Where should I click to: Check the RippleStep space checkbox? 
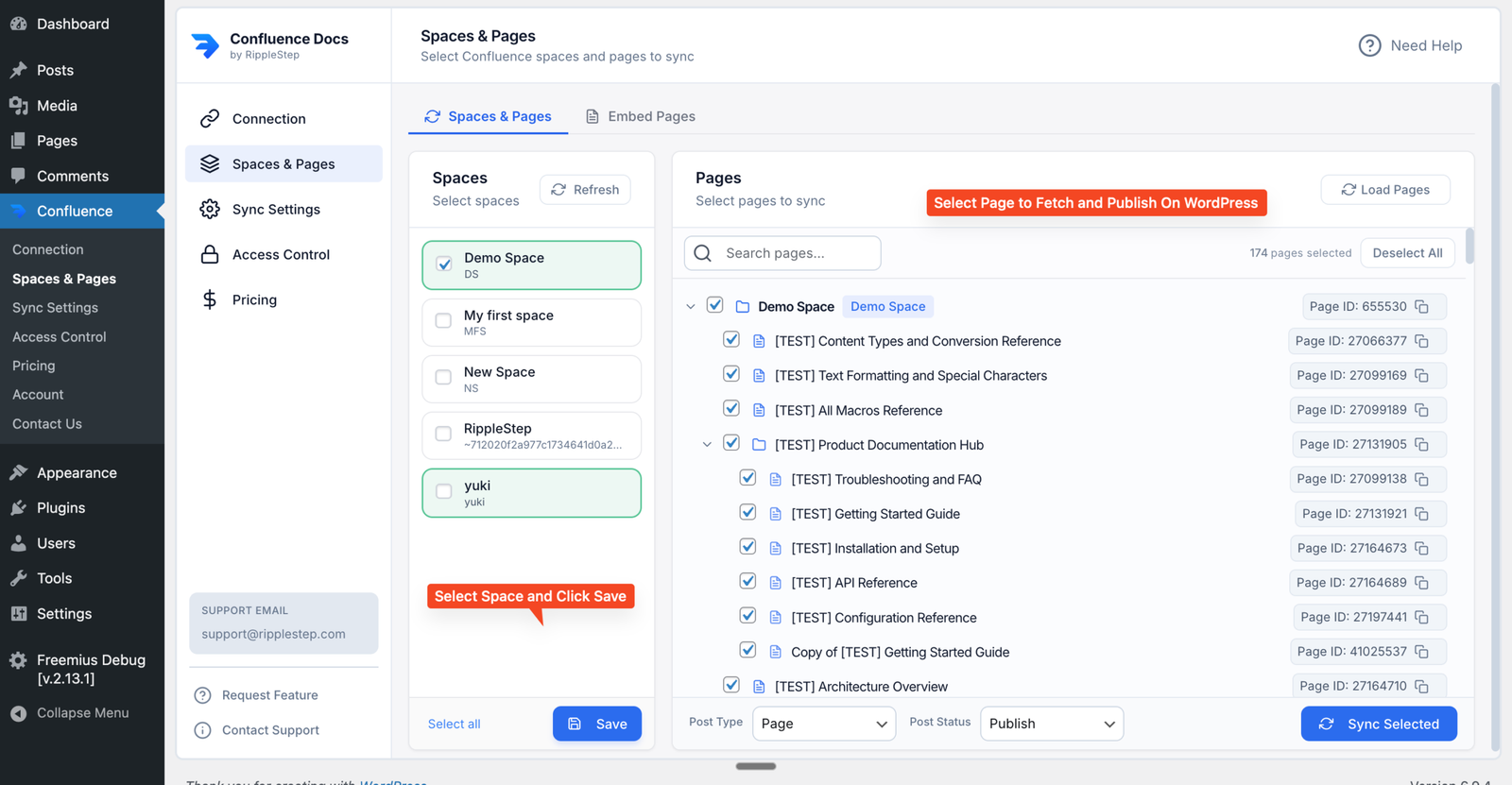click(443, 434)
